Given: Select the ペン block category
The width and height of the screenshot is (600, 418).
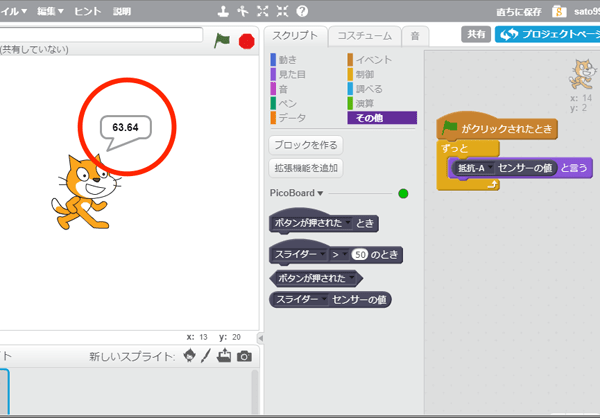Looking at the screenshot, I should 284,103.
